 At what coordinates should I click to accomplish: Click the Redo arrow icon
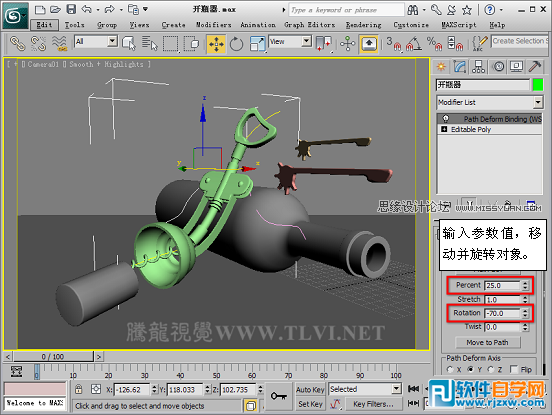[109, 9]
